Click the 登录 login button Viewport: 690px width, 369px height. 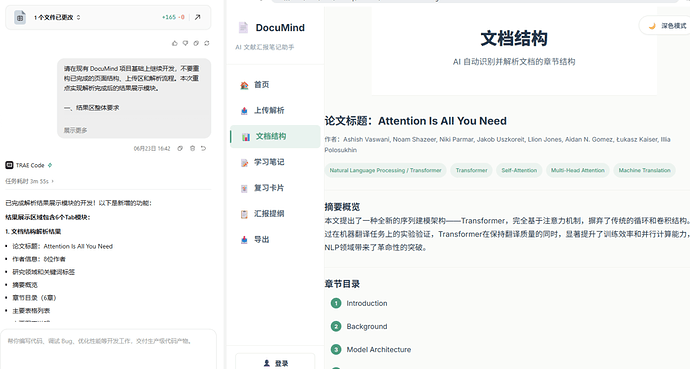[275, 362]
